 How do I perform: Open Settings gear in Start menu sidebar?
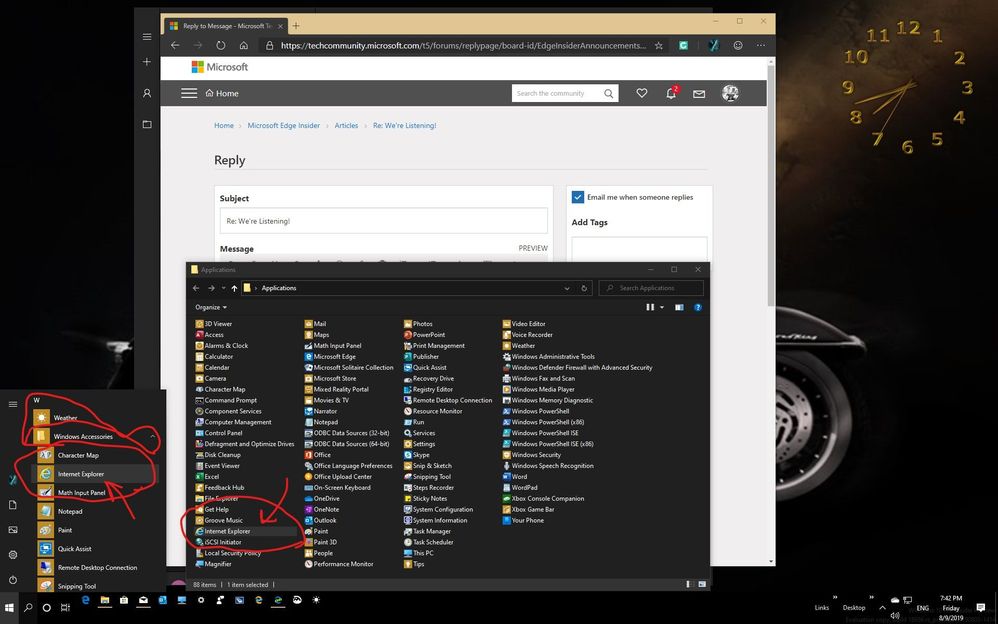click(13, 555)
